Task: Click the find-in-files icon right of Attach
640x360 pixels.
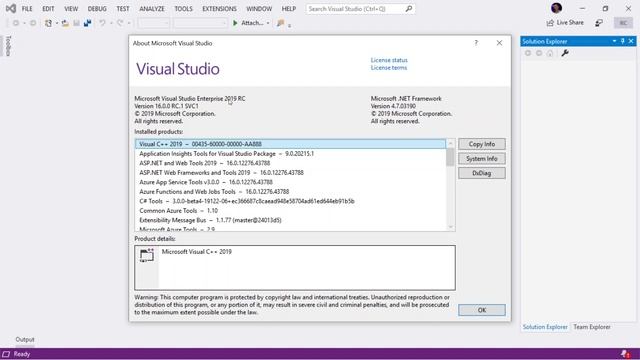Action: click(x=280, y=23)
